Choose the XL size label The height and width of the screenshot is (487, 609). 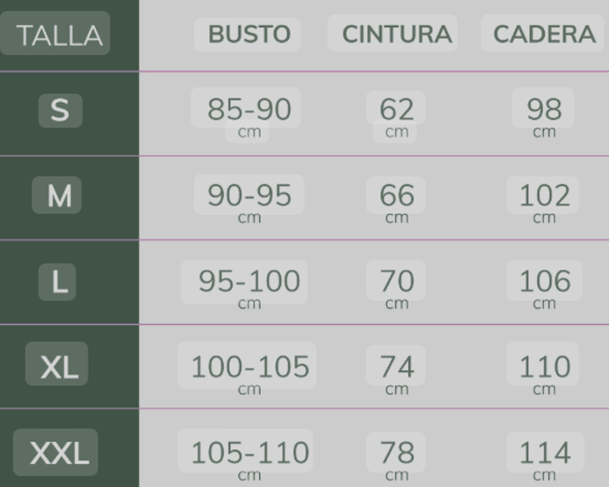60,368
